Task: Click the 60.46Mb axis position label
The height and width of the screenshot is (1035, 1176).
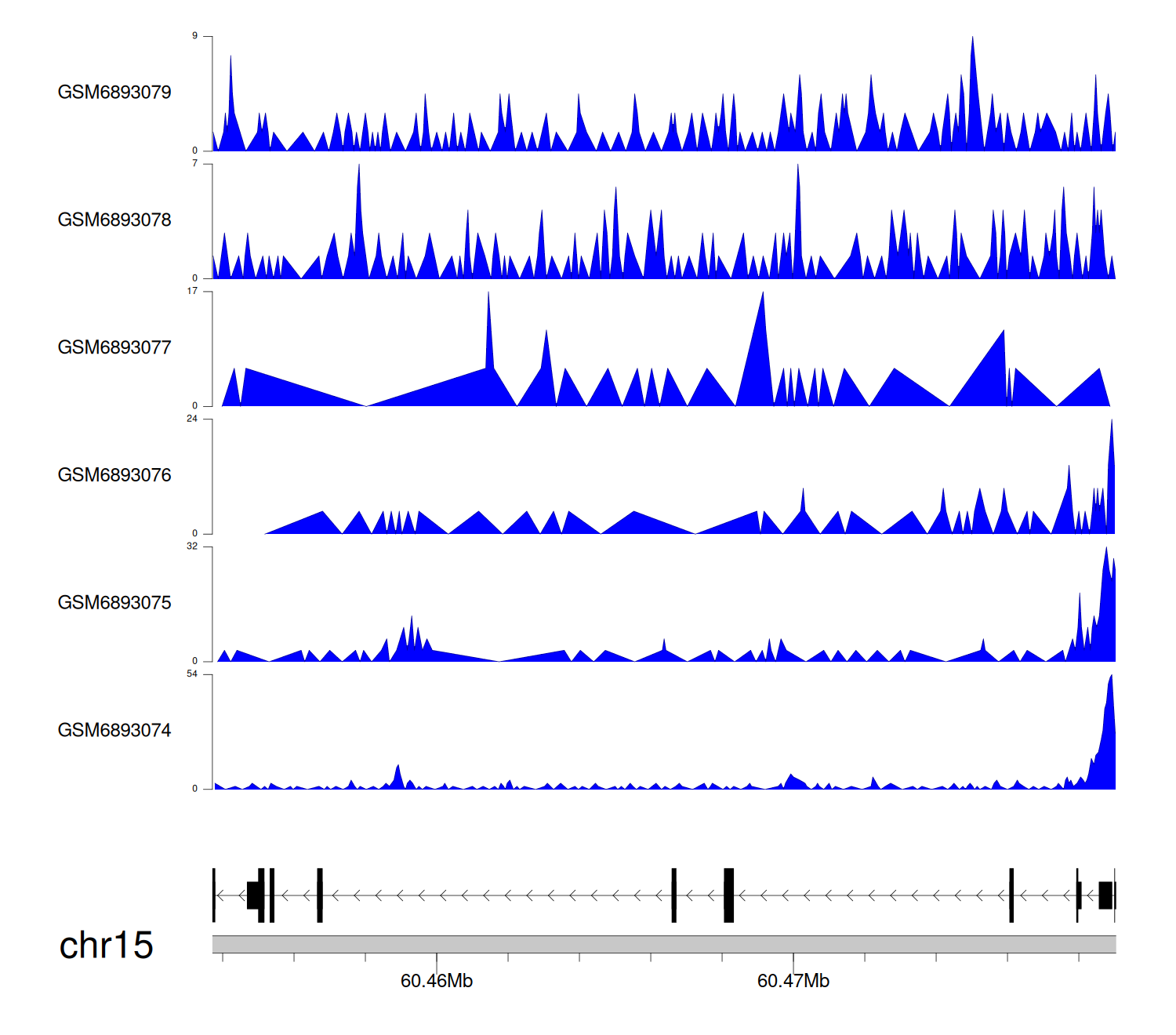Action: point(437,982)
